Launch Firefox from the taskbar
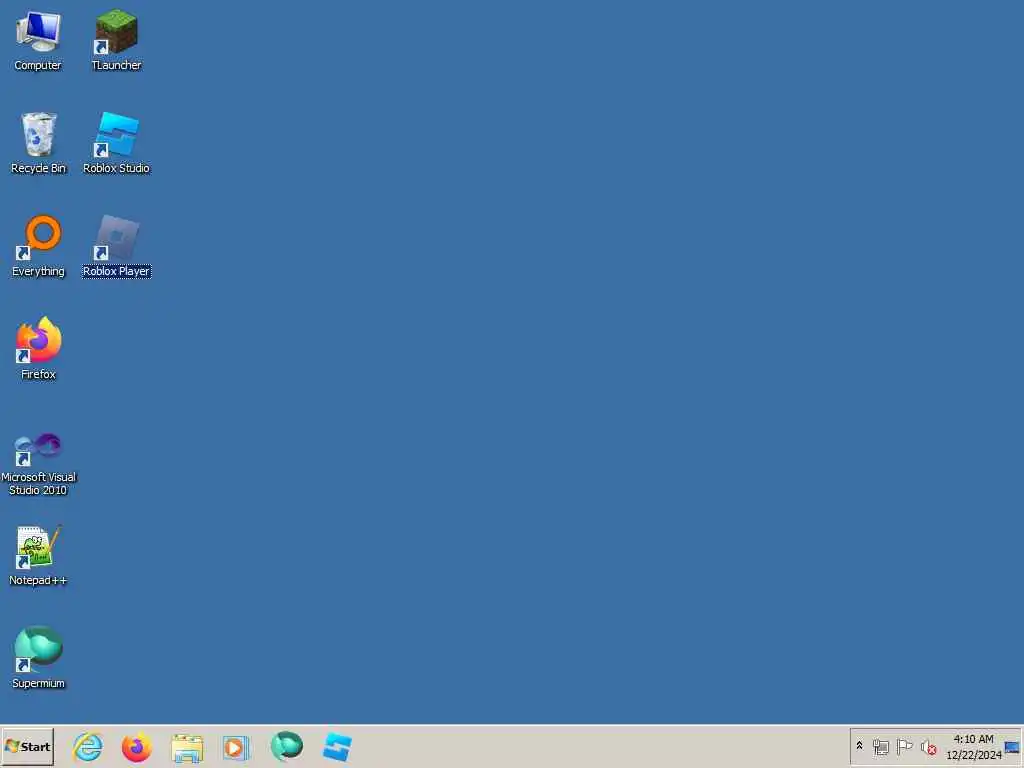This screenshot has height=768, width=1024. [x=136, y=747]
